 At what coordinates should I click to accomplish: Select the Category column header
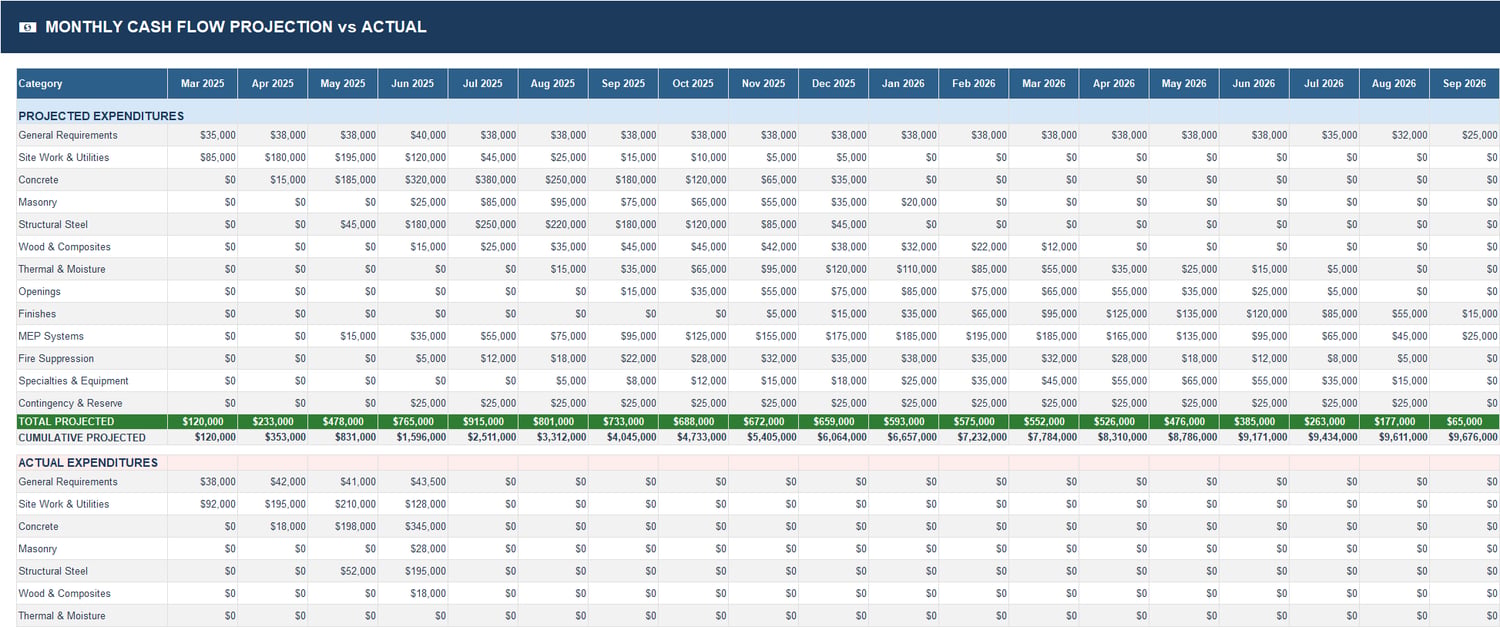92,84
